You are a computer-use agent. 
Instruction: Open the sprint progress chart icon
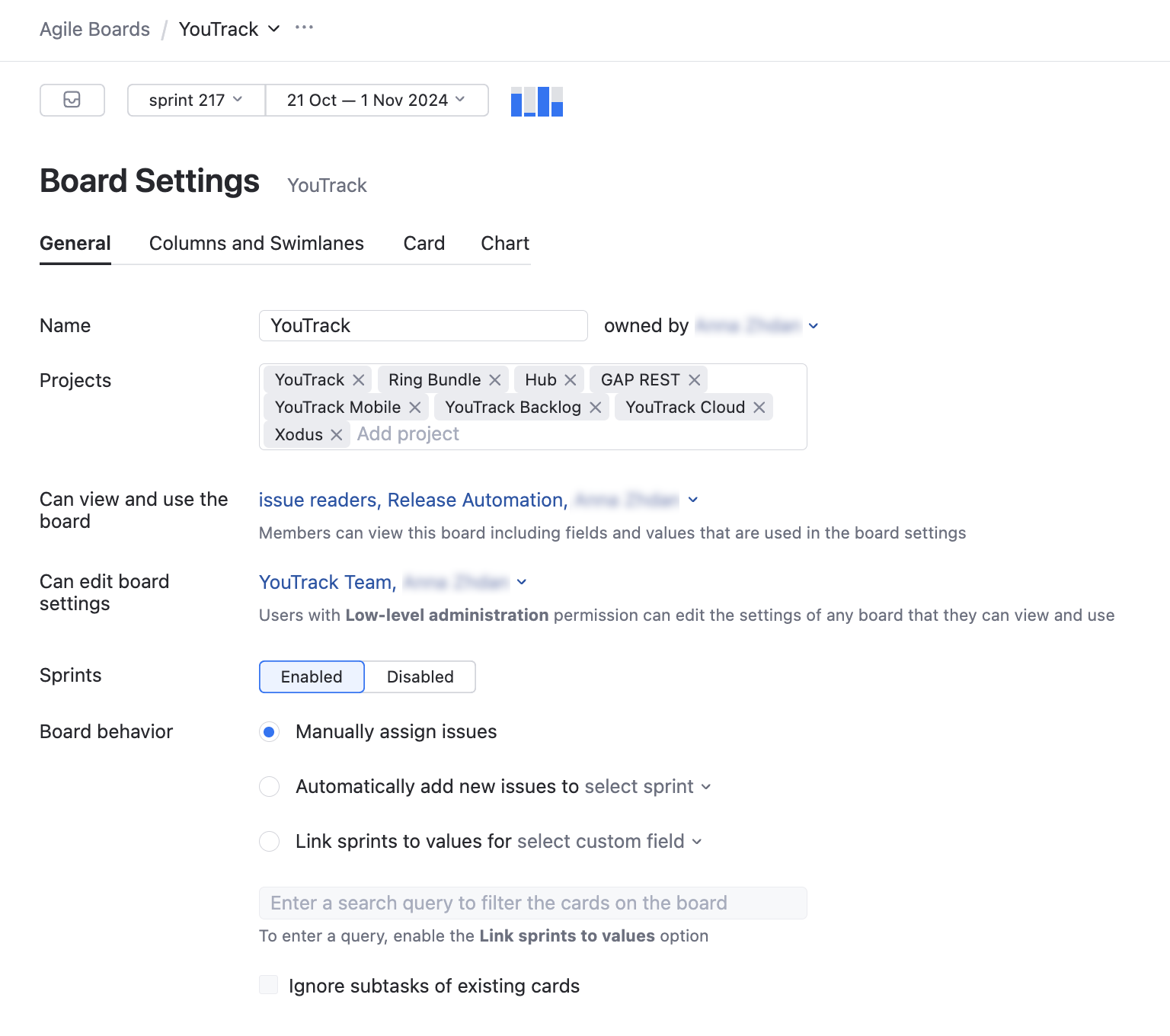click(x=536, y=101)
